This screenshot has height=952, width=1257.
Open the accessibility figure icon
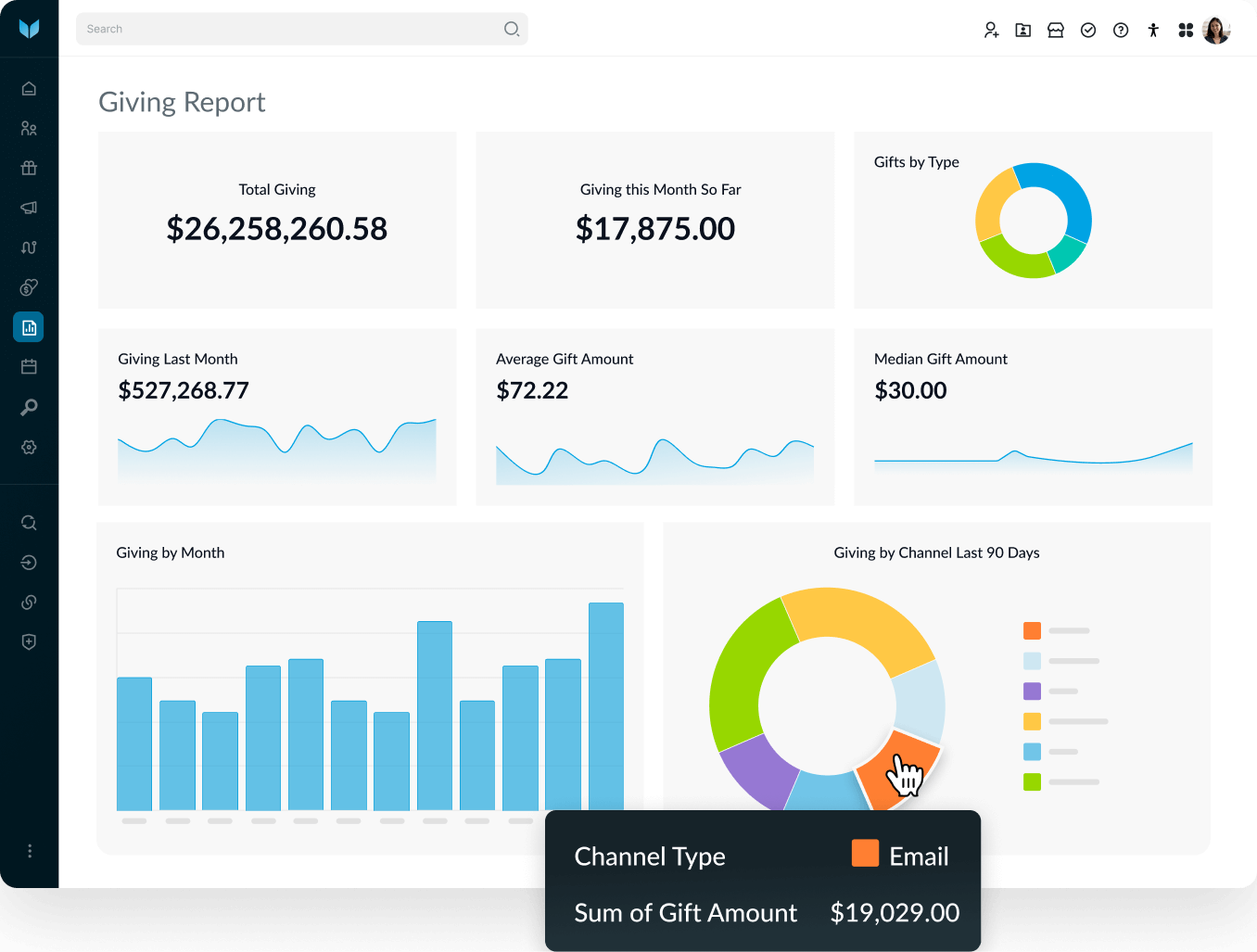point(1153,31)
